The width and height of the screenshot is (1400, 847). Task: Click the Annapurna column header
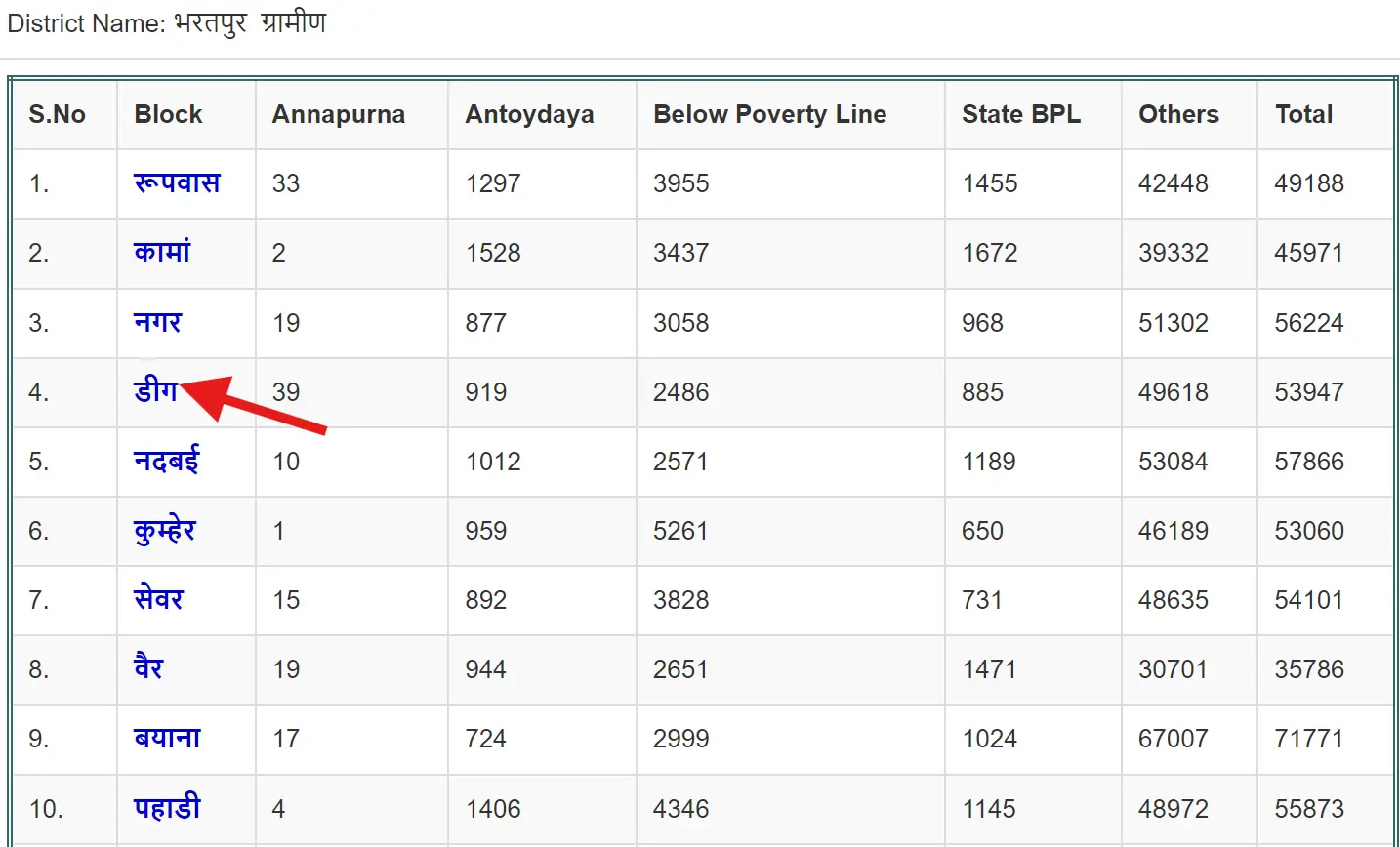point(338,114)
